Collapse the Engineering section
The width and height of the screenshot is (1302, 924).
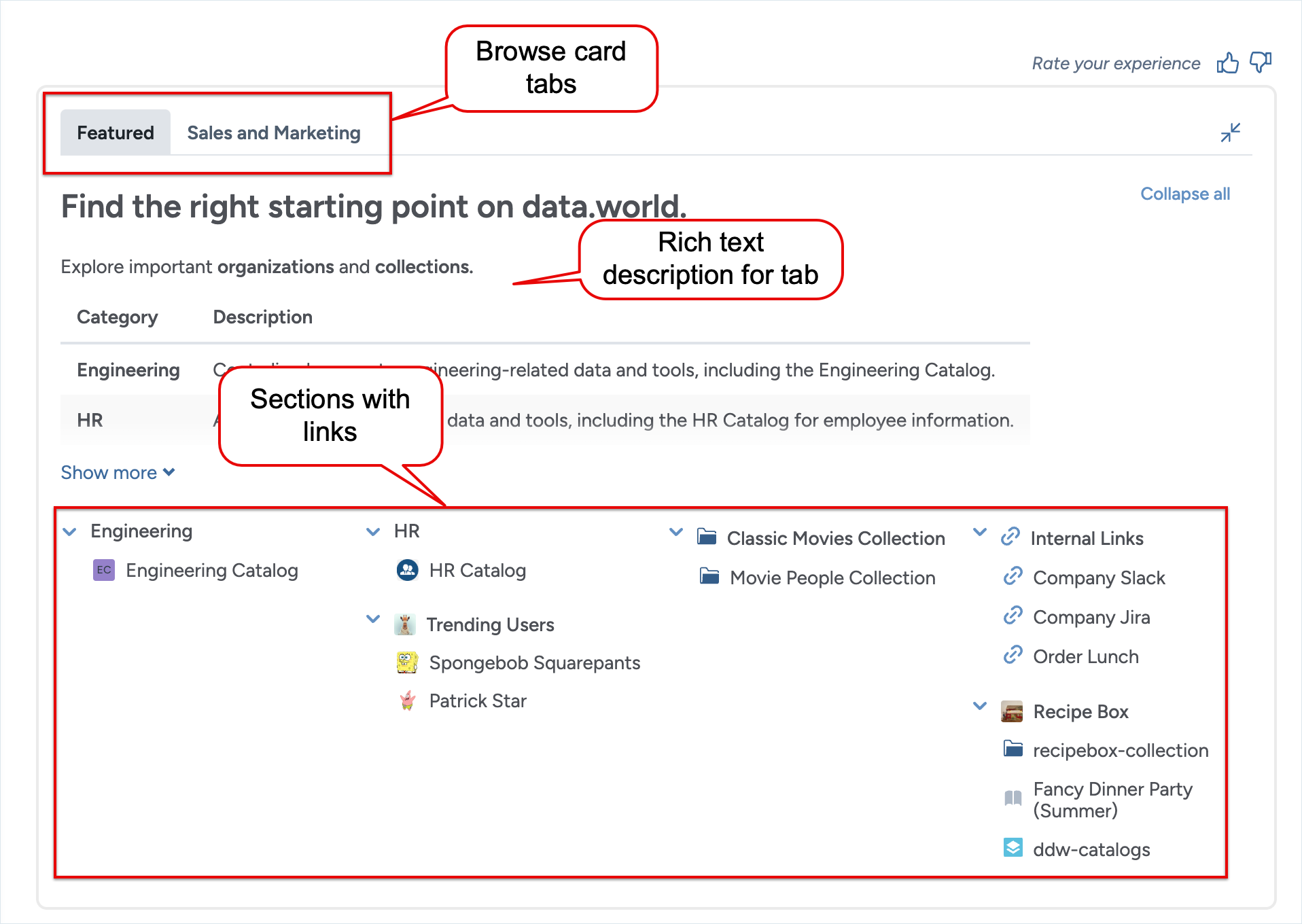tap(70, 531)
